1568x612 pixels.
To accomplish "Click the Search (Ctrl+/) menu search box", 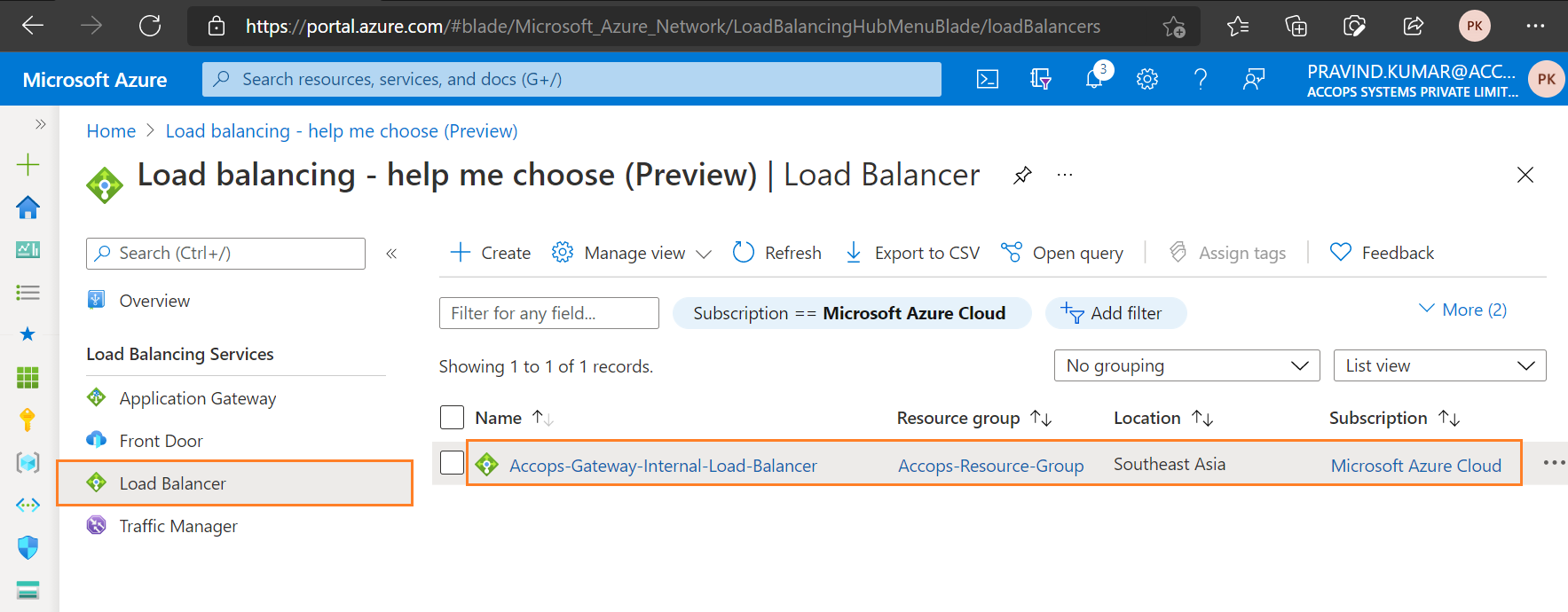I will (225, 254).
